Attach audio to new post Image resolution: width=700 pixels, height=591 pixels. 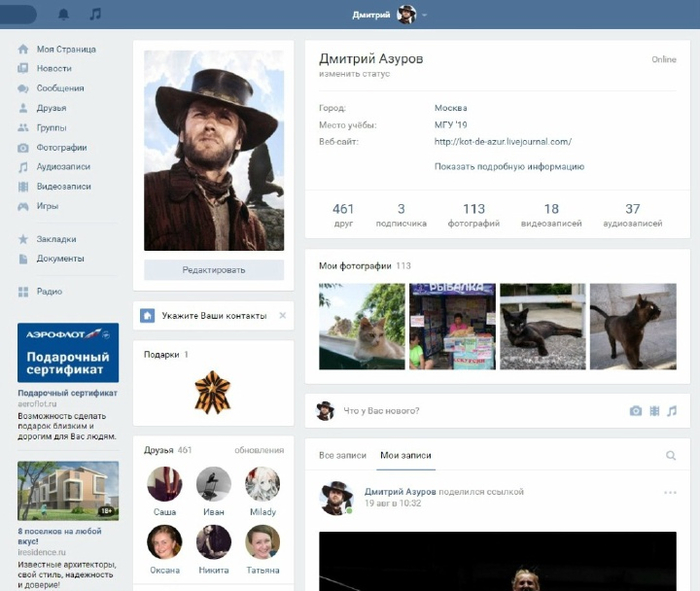[x=672, y=411]
